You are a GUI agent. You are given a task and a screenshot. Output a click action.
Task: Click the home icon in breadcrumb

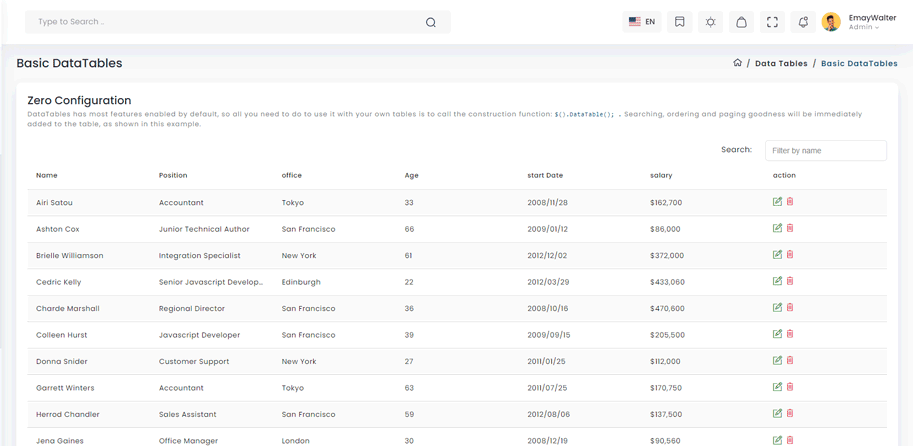pyautogui.click(x=737, y=63)
